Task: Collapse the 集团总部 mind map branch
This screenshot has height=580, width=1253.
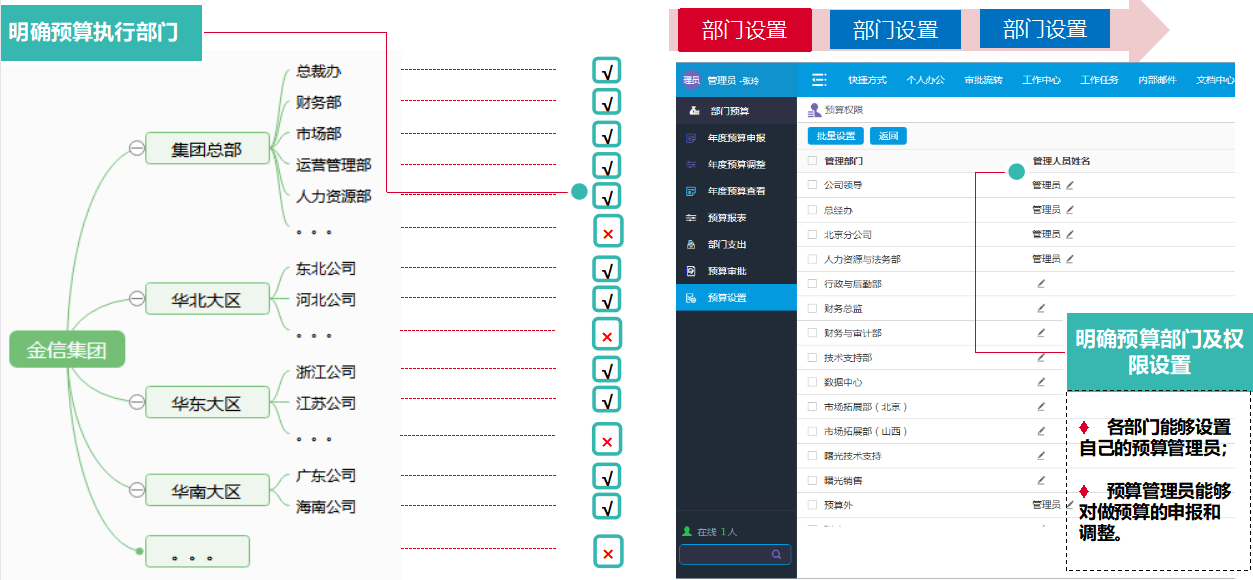Action: [x=136, y=149]
